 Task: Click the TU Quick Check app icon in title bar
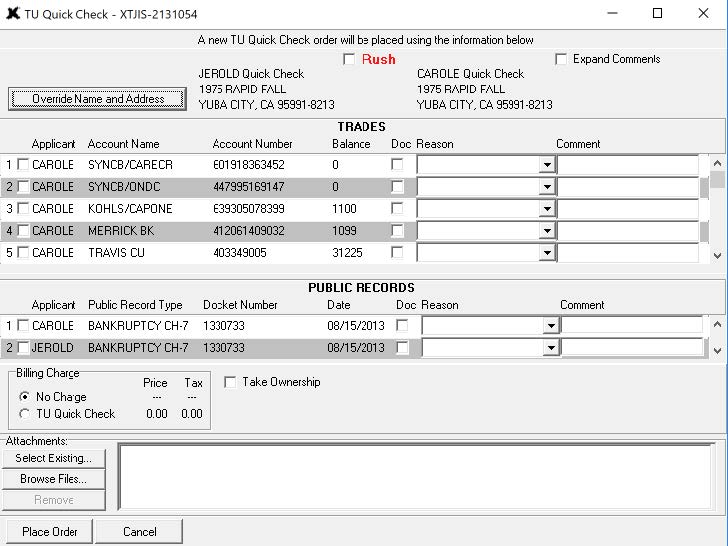(13, 13)
